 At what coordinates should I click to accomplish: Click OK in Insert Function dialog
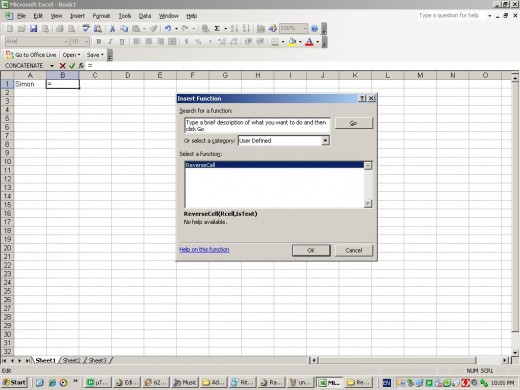311,250
